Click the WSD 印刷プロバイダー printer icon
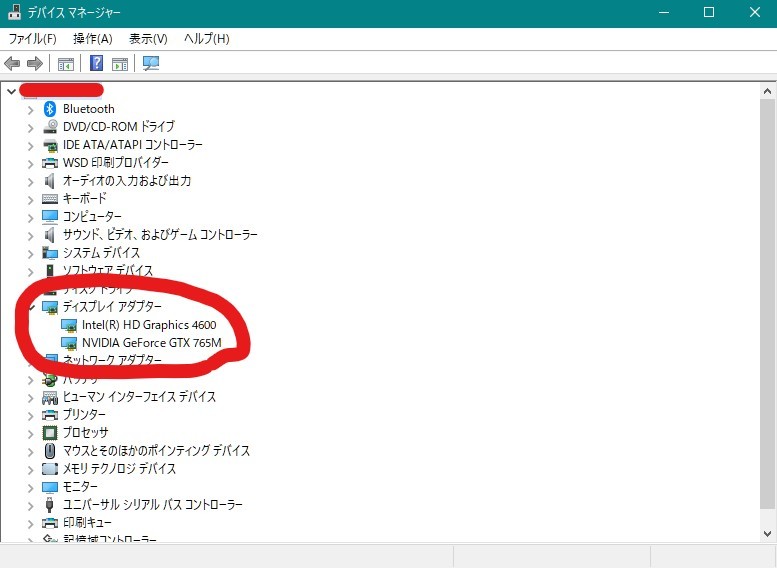 [x=50, y=163]
